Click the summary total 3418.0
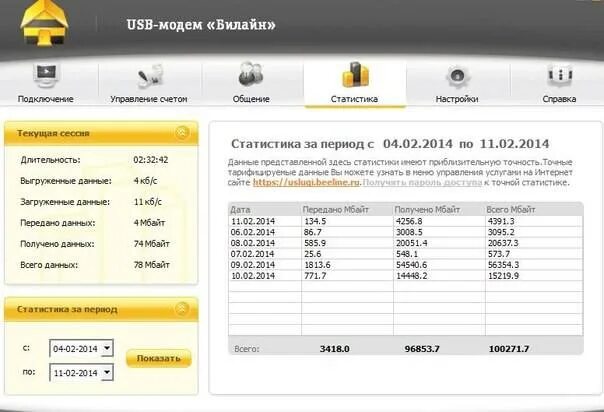Screen dimensions: 604x412 click(334, 349)
